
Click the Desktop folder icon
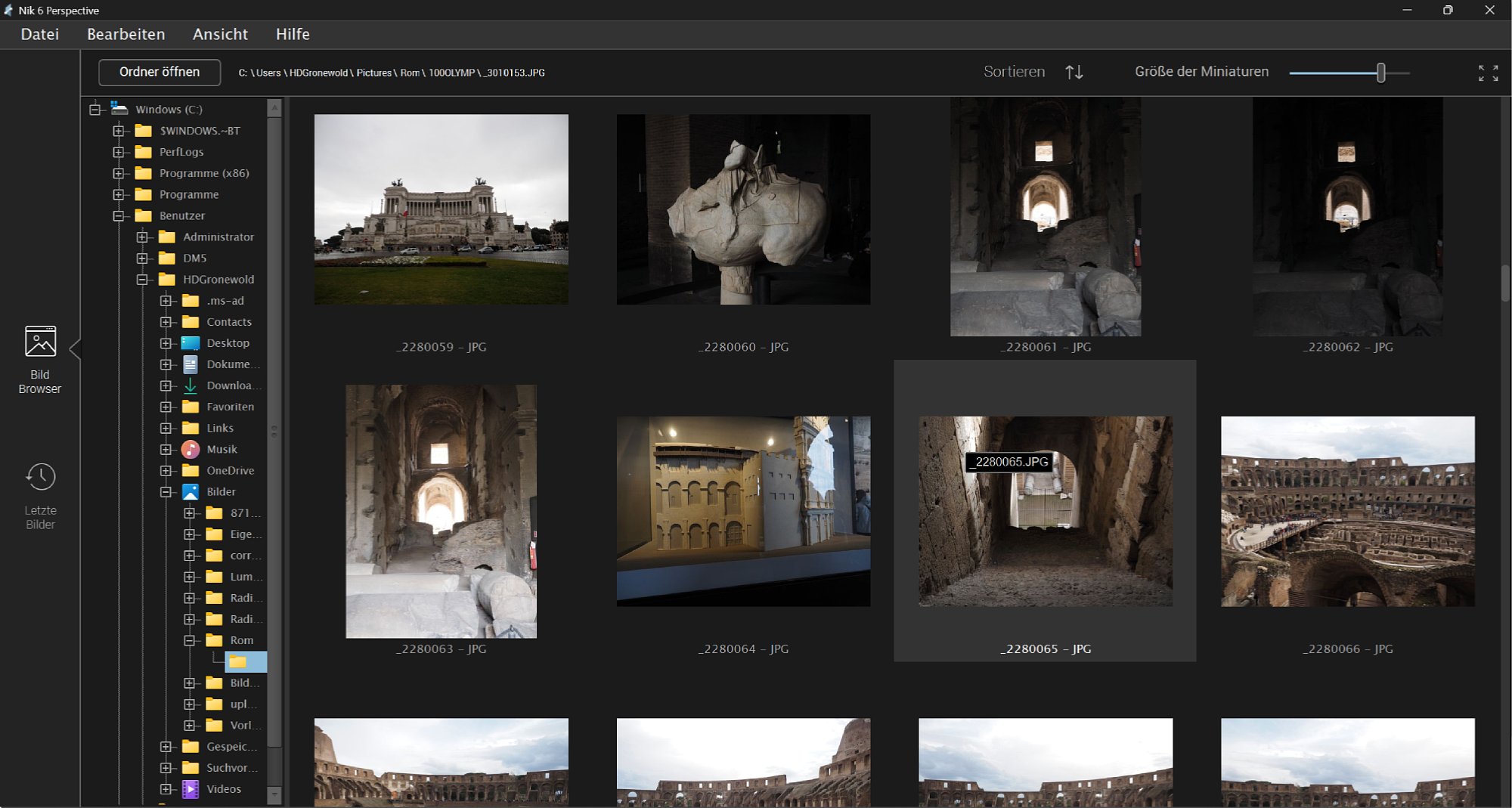(191, 343)
